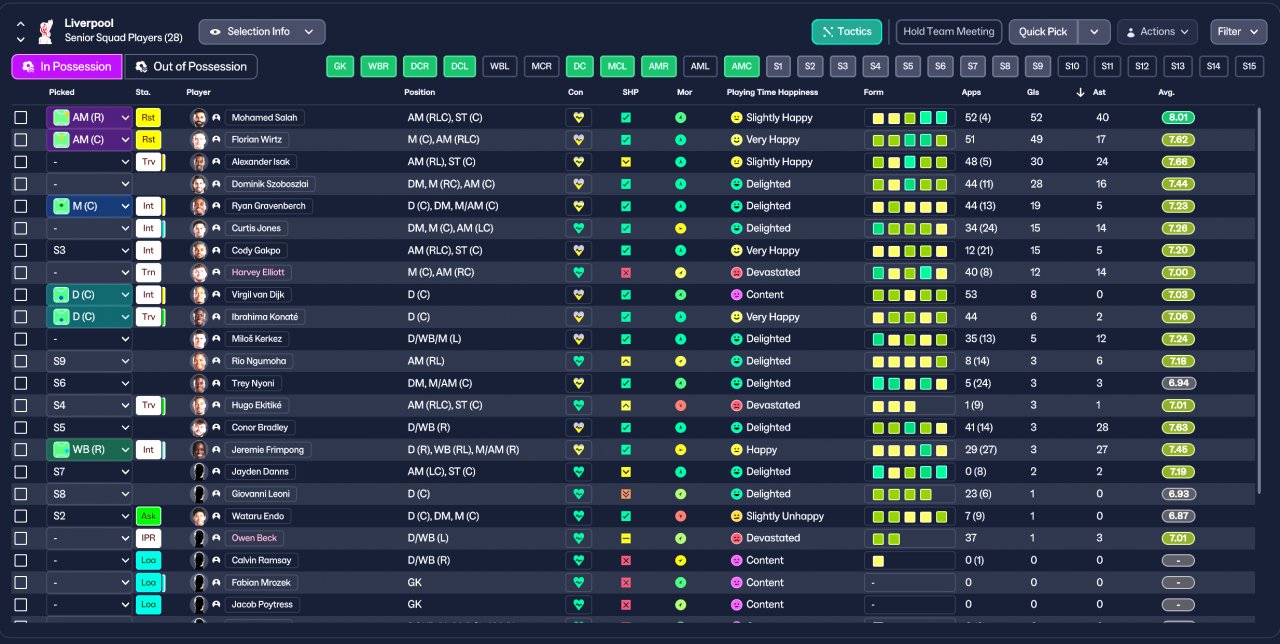Click Harvey Elliott's devastated face icon
The image size is (1280, 644).
pos(737,272)
